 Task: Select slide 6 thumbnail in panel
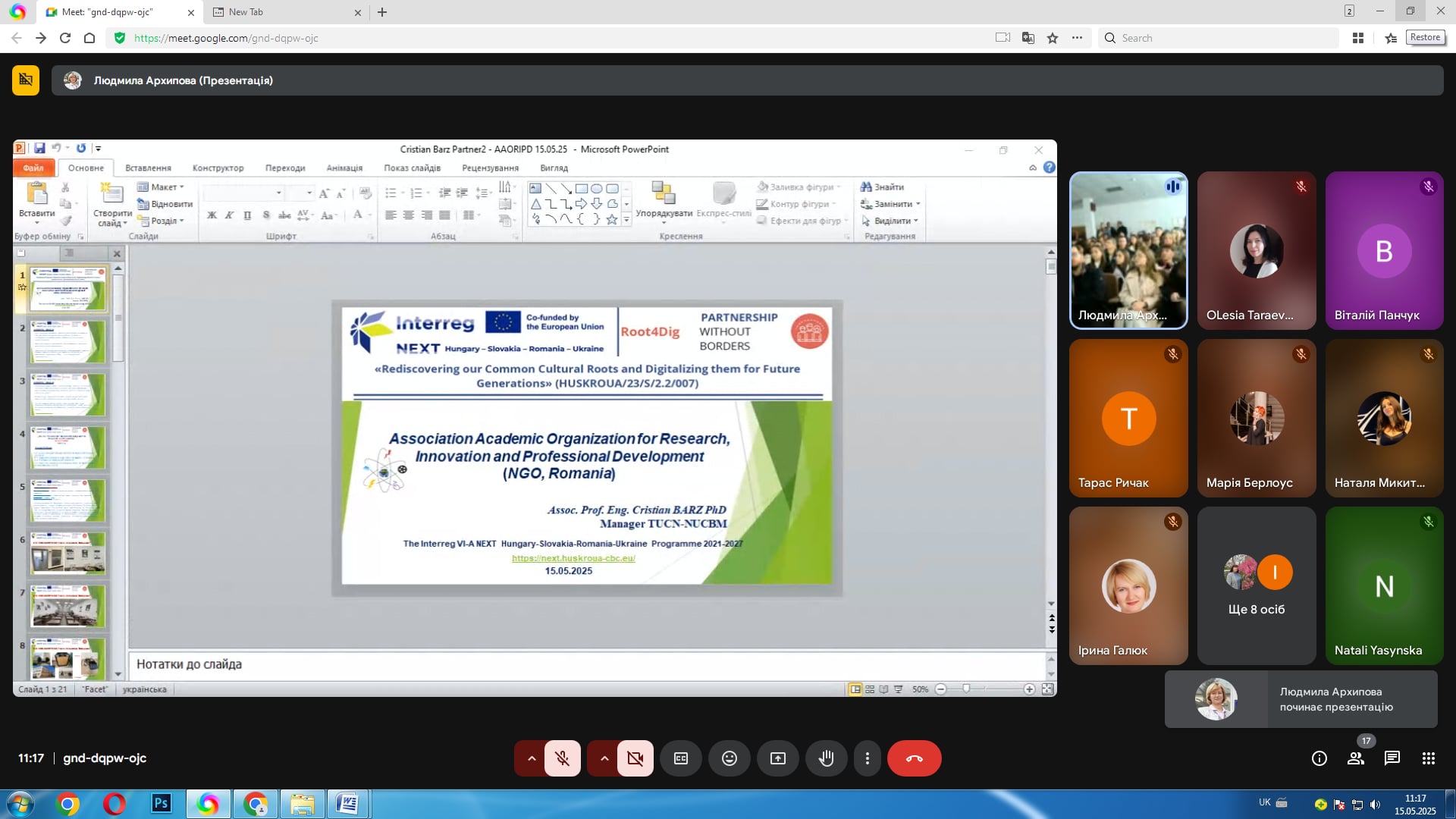click(68, 553)
